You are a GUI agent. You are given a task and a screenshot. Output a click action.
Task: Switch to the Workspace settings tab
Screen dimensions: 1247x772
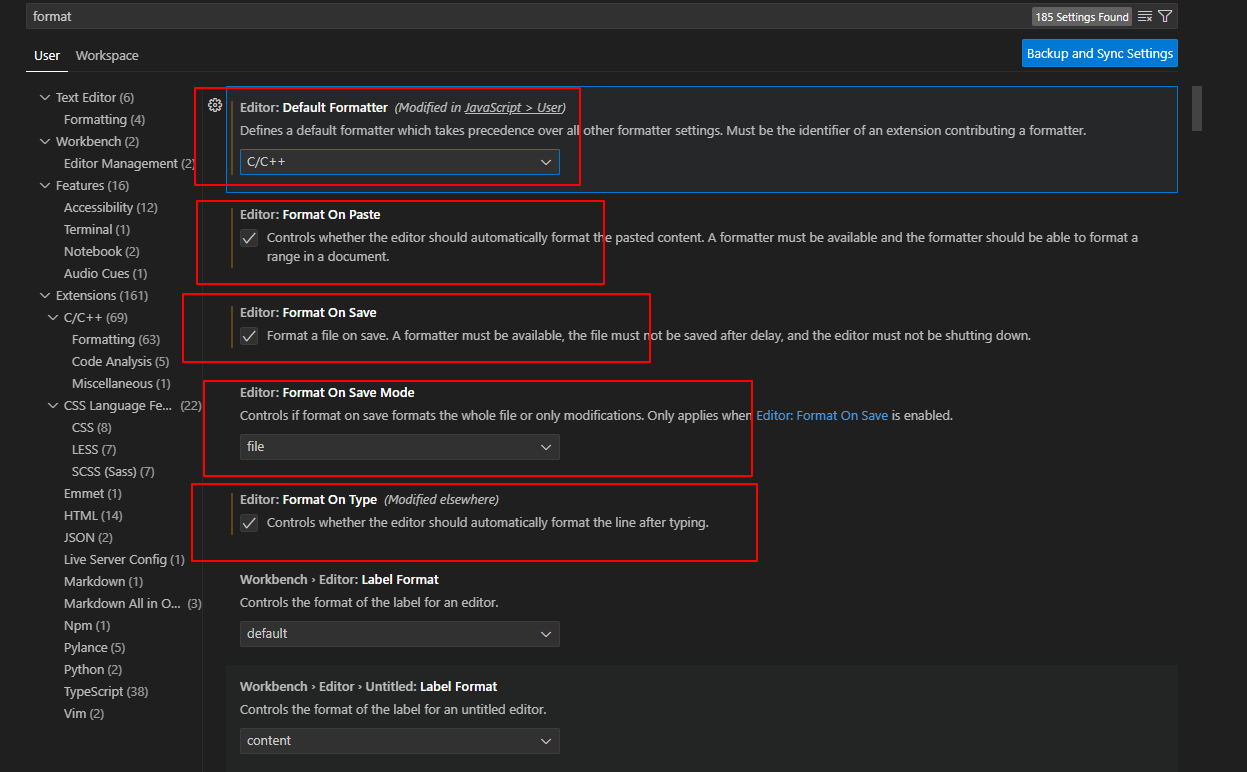107,56
